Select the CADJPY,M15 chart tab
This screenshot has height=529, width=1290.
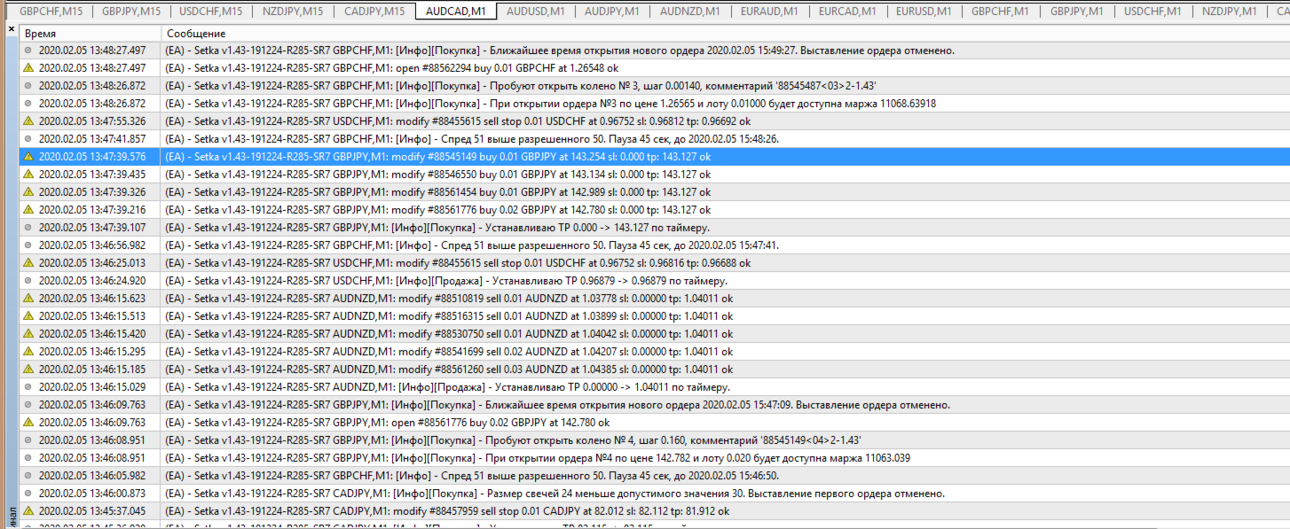(x=374, y=11)
